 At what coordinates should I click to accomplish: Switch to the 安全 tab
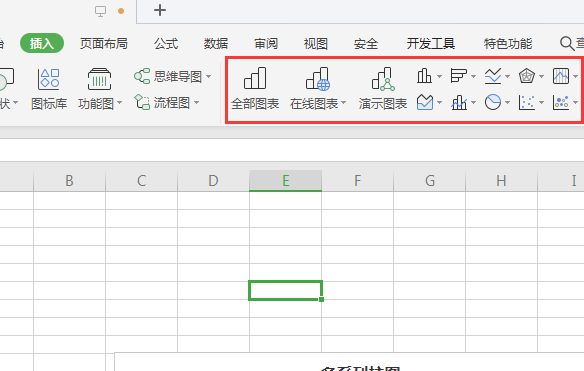pos(366,44)
